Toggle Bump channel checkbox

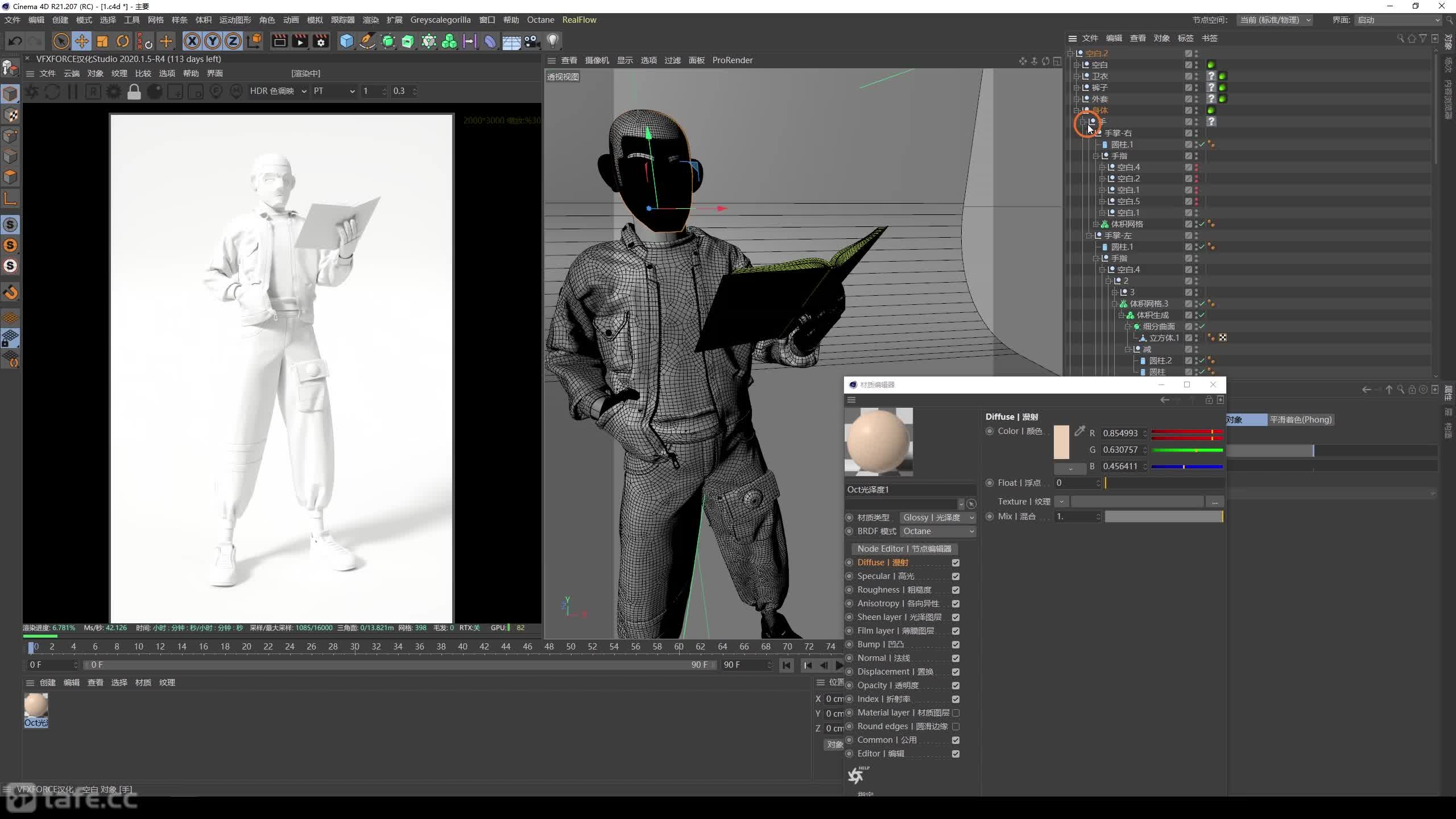[x=955, y=644]
